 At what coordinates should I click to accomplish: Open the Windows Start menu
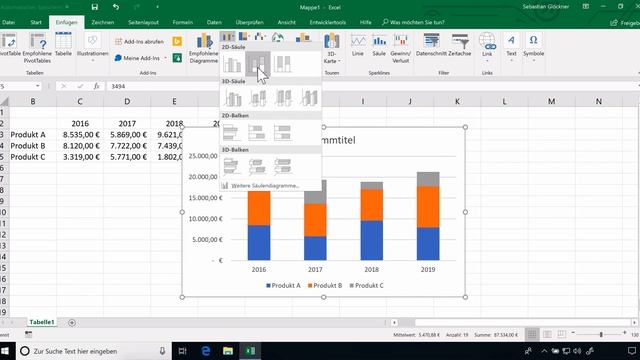coord(6,351)
